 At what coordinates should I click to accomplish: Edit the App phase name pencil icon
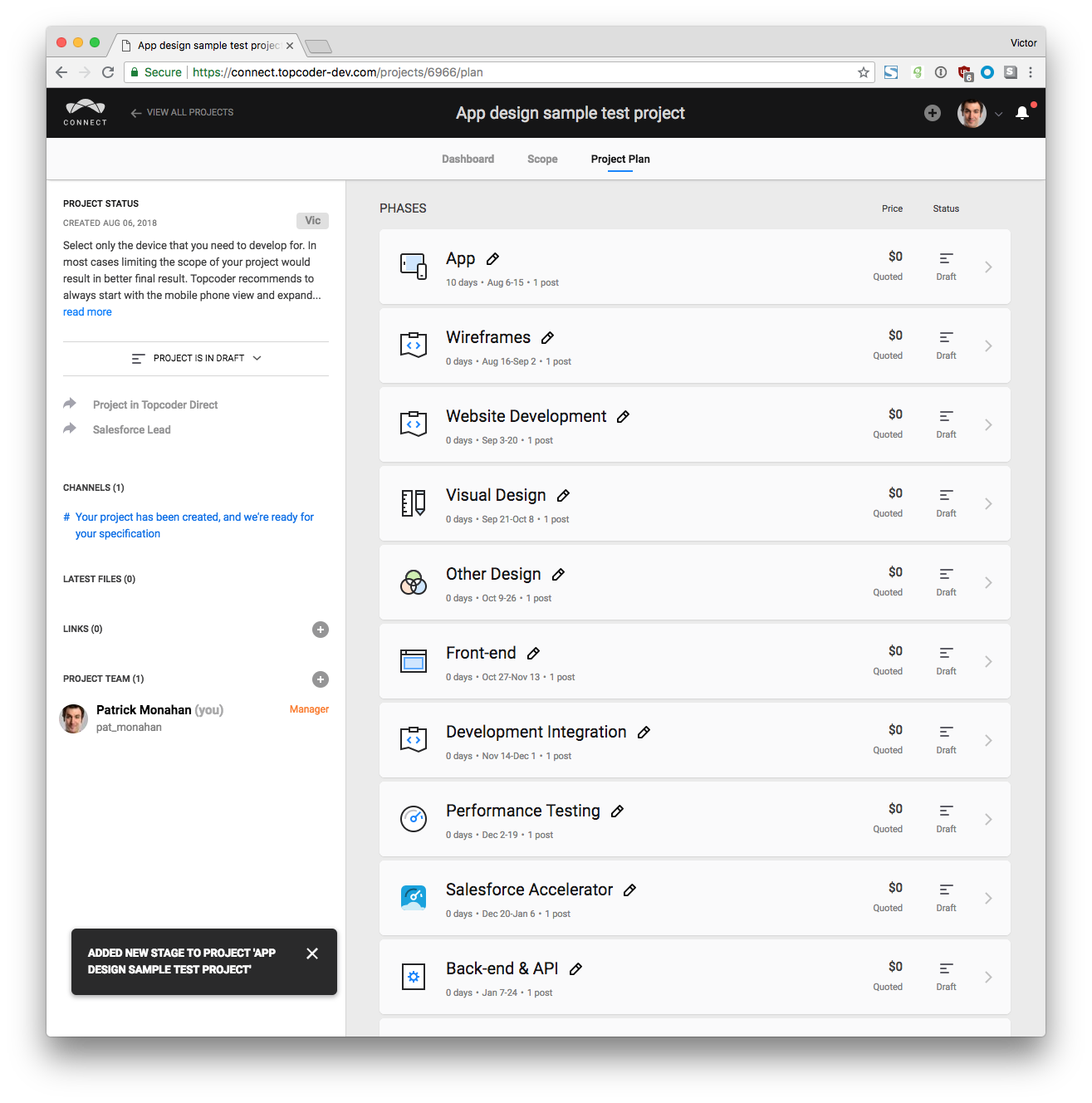pos(492,259)
